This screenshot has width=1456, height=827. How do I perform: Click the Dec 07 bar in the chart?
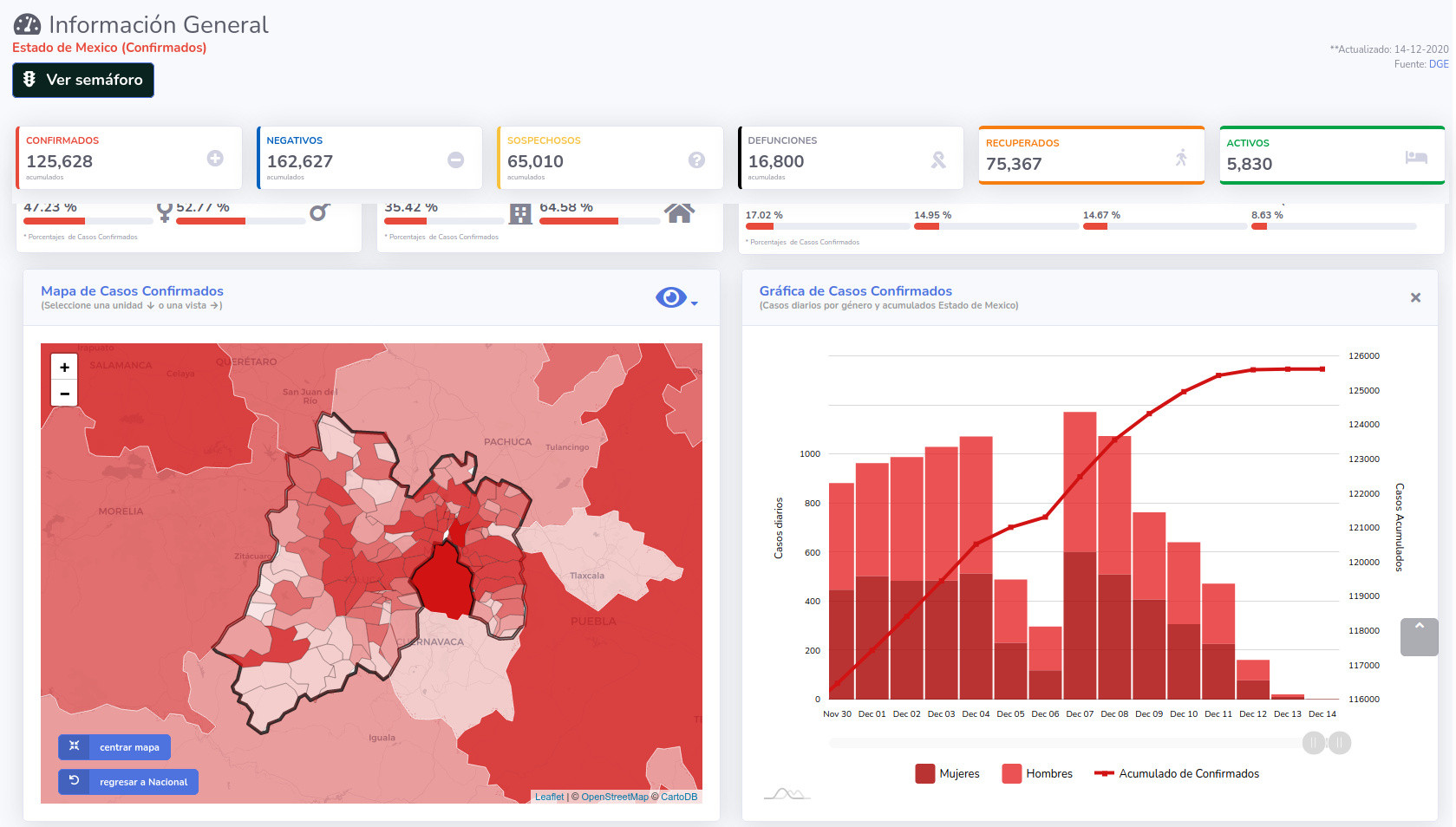pyautogui.click(x=1080, y=556)
